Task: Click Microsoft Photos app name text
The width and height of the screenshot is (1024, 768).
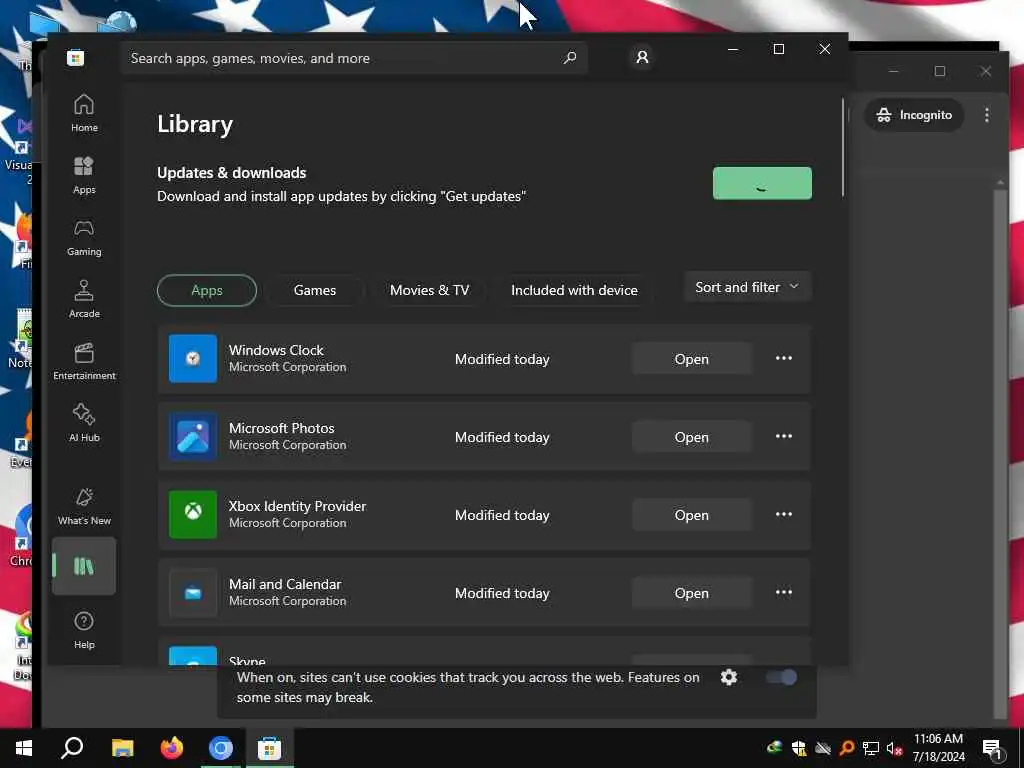Action: [281, 428]
